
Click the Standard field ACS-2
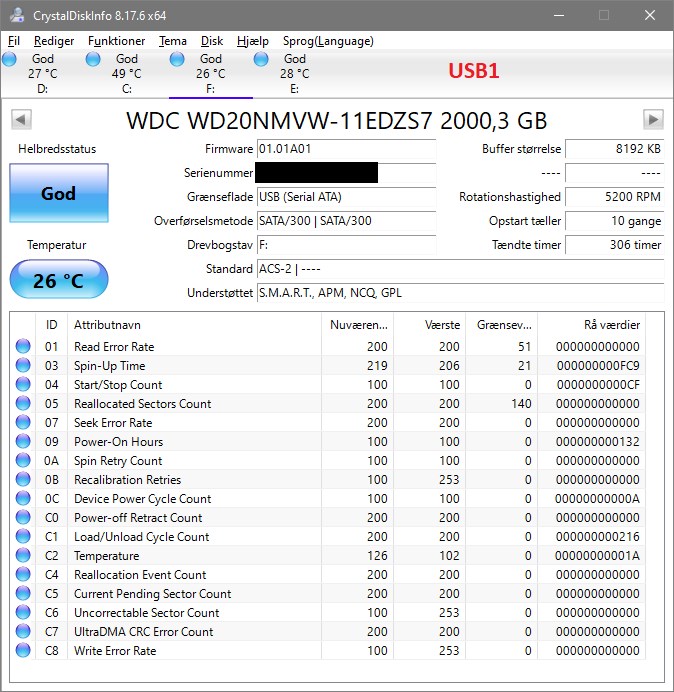click(460, 269)
